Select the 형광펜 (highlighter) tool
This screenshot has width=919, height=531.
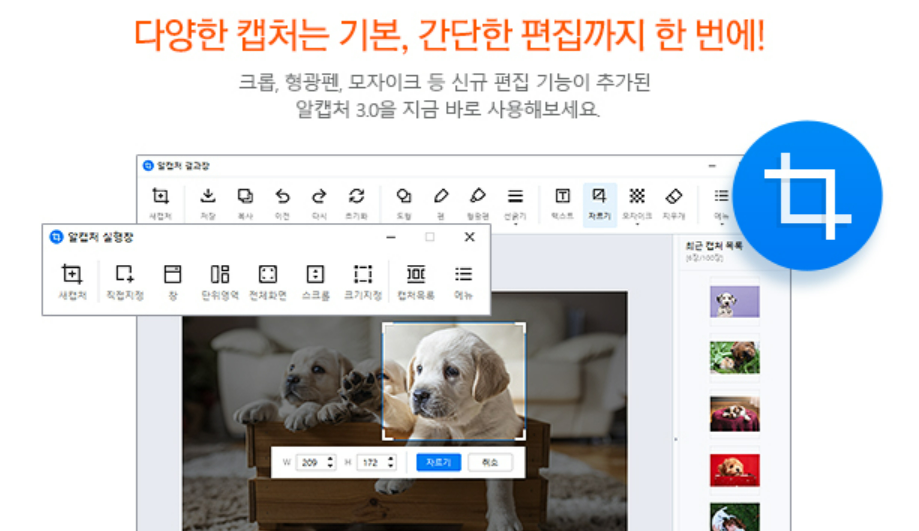(x=478, y=203)
